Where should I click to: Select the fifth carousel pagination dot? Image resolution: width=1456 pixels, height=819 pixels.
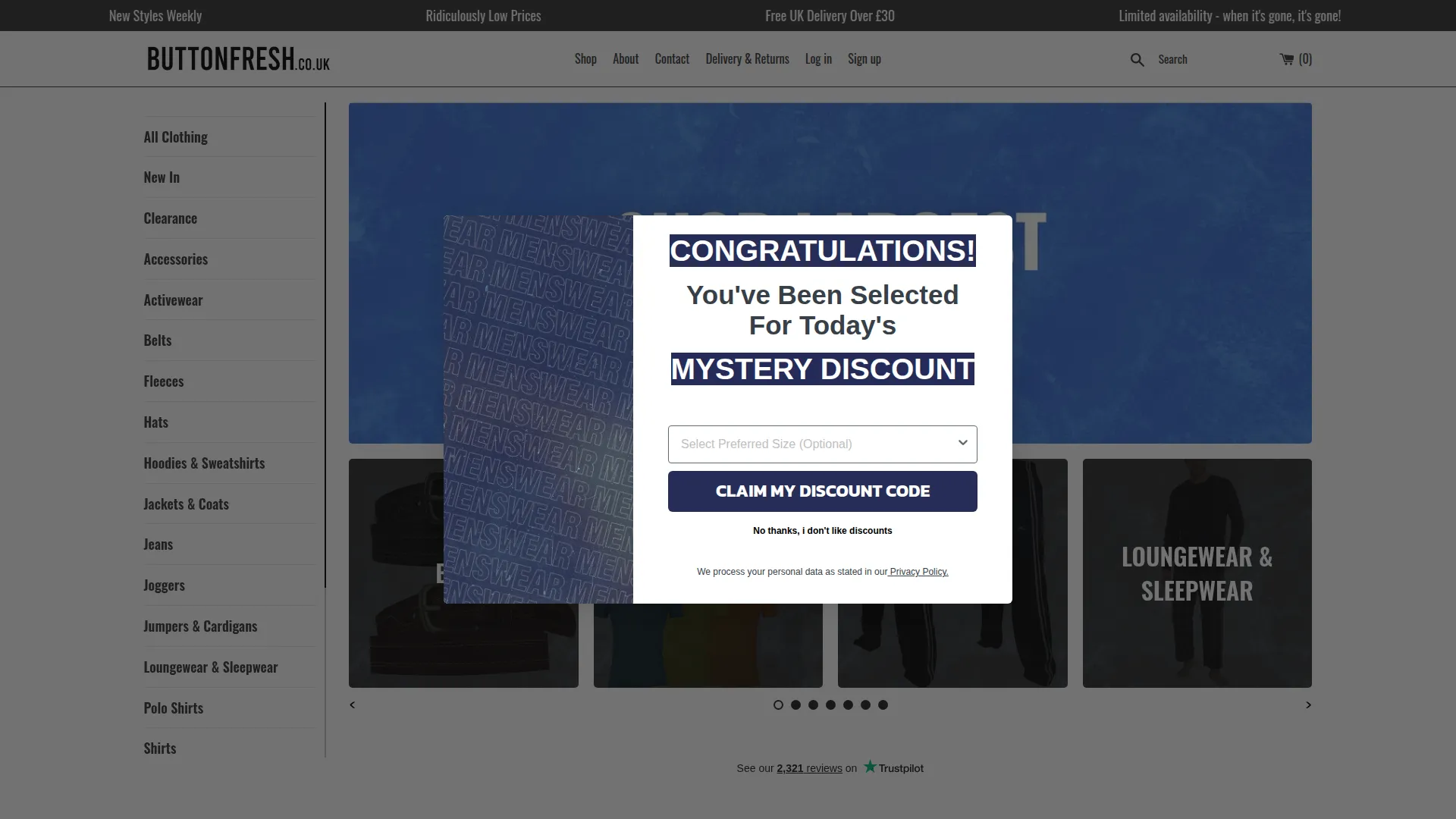click(x=848, y=705)
